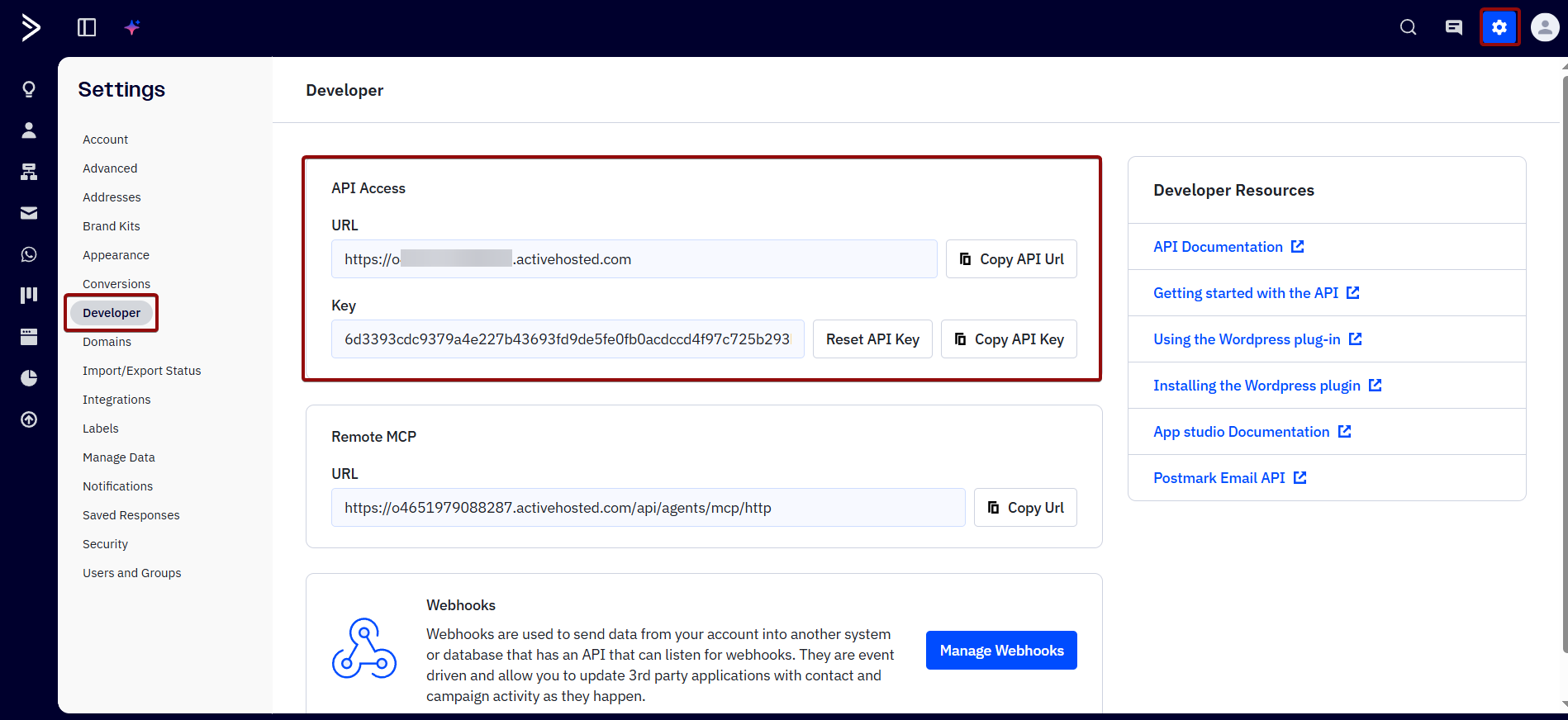Screen dimensions: 1568x720
Task: Open the user profile avatar
Action: coord(1545,28)
